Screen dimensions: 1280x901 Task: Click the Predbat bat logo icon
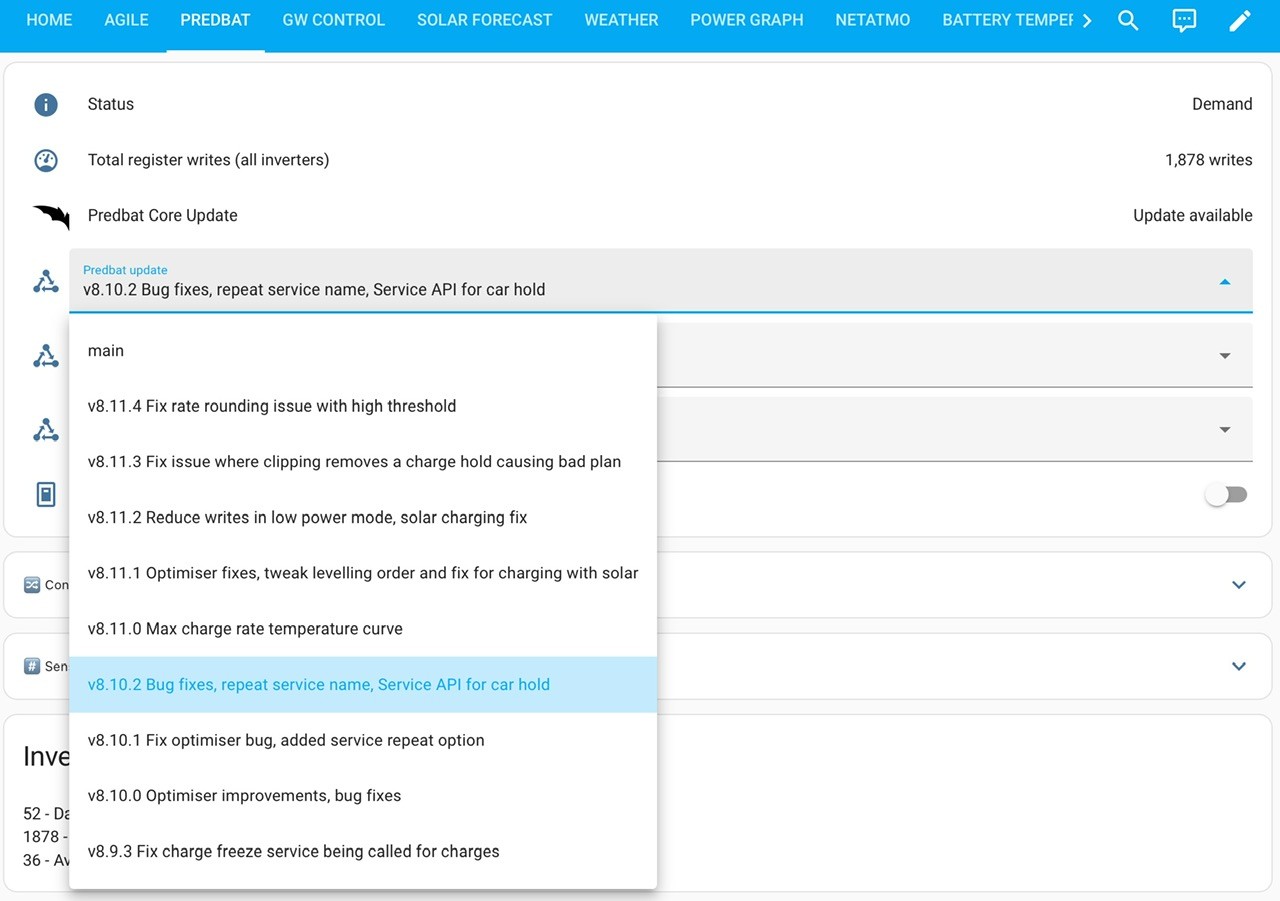coord(51,216)
